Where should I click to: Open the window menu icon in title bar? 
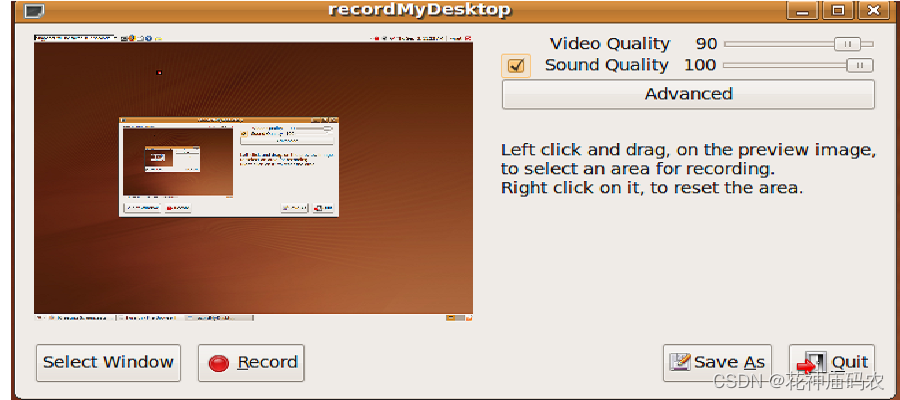(x=35, y=10)
